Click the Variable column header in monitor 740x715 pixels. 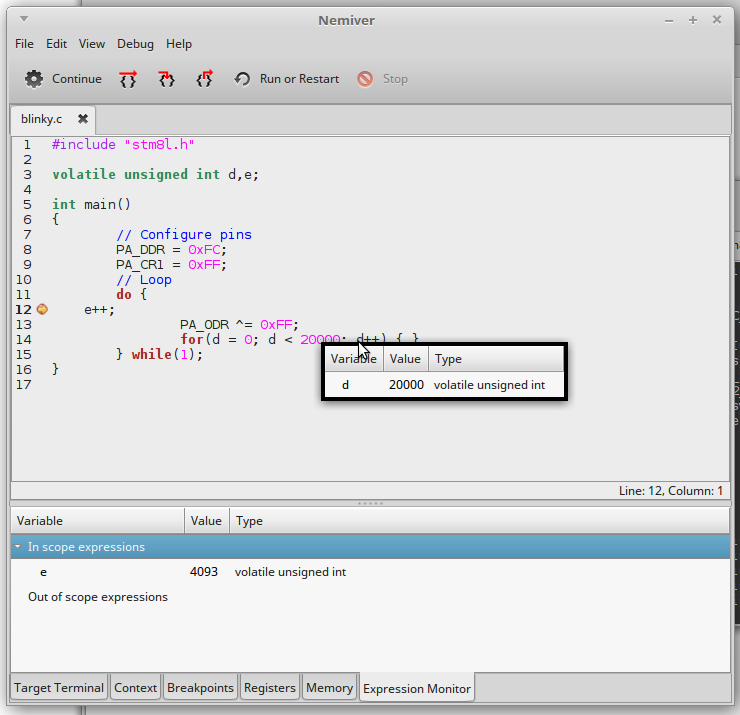97,521
